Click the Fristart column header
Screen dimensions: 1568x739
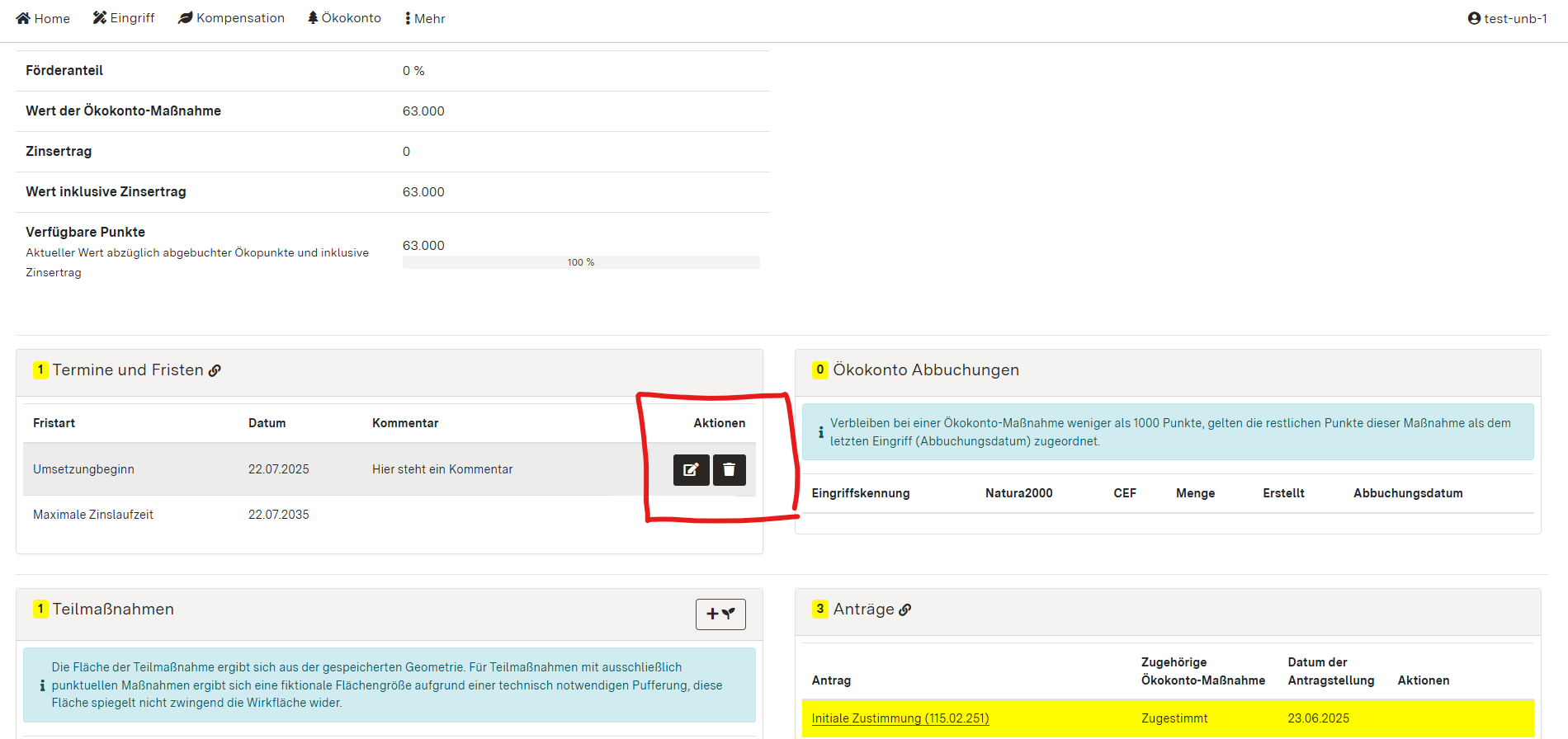(54, 423)
